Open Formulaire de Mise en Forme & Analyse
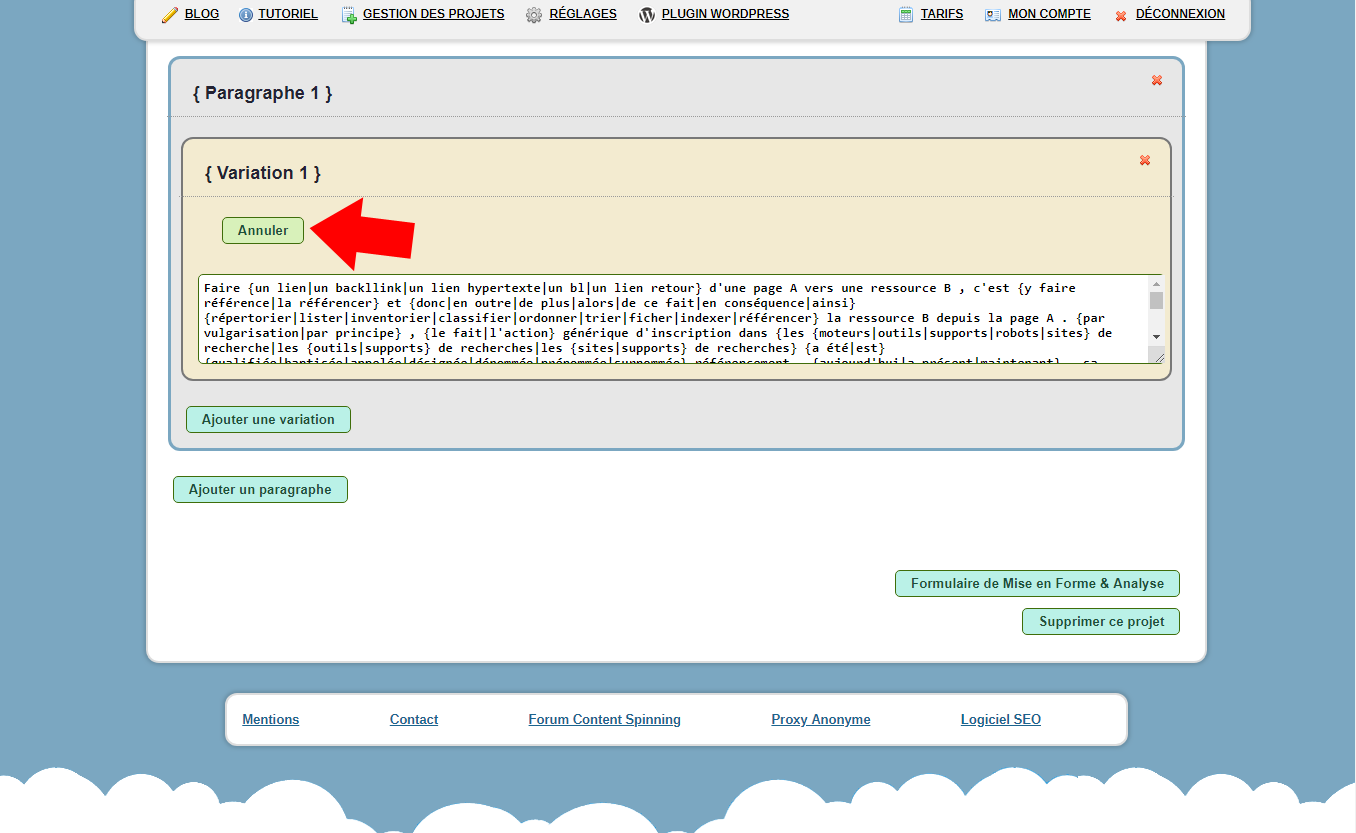This screenshot has width=1356, height=833. pos(1037,583)
